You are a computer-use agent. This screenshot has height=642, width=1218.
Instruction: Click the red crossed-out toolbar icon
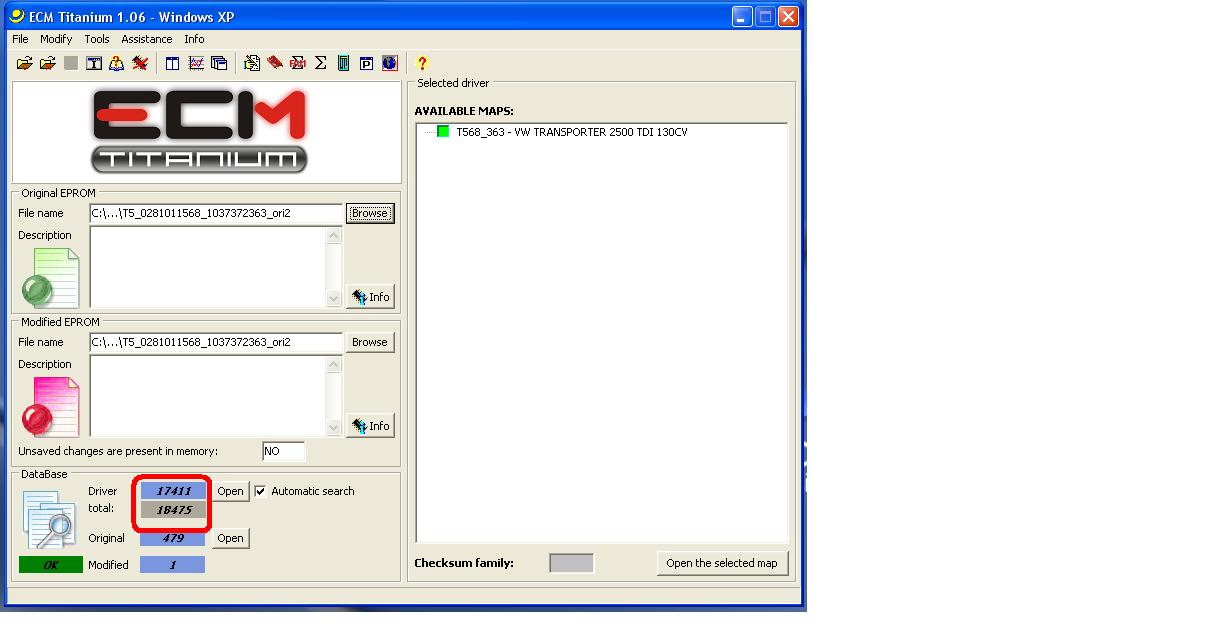pos(140,63)
